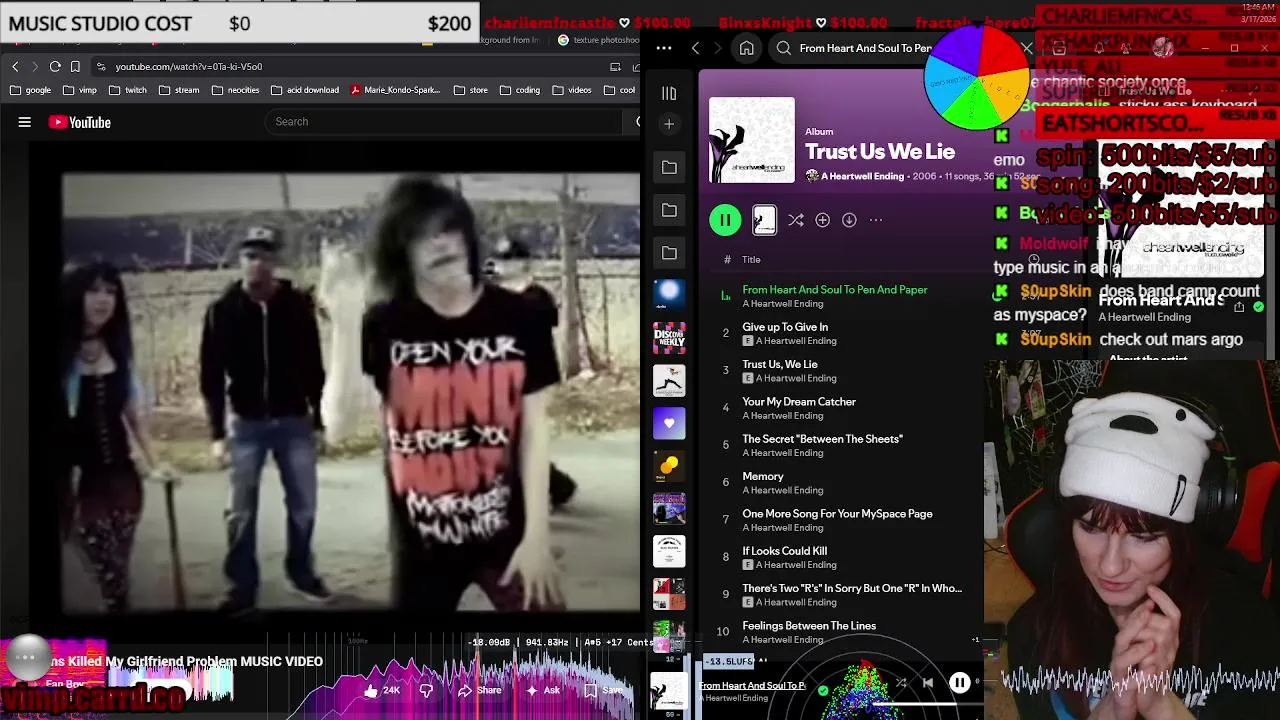
Task: Open the google bookmarks folder
Action: (30, 90)
